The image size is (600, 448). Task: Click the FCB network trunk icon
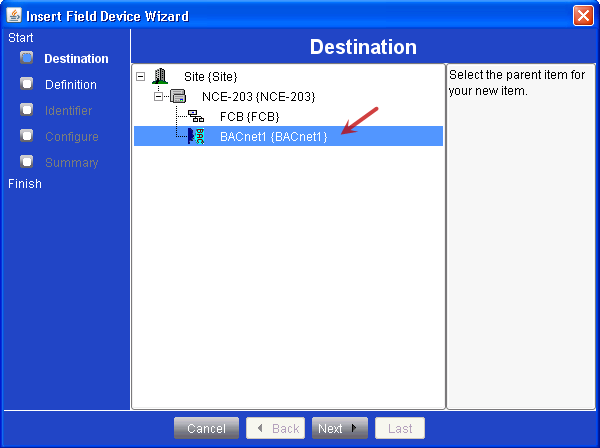196,116
